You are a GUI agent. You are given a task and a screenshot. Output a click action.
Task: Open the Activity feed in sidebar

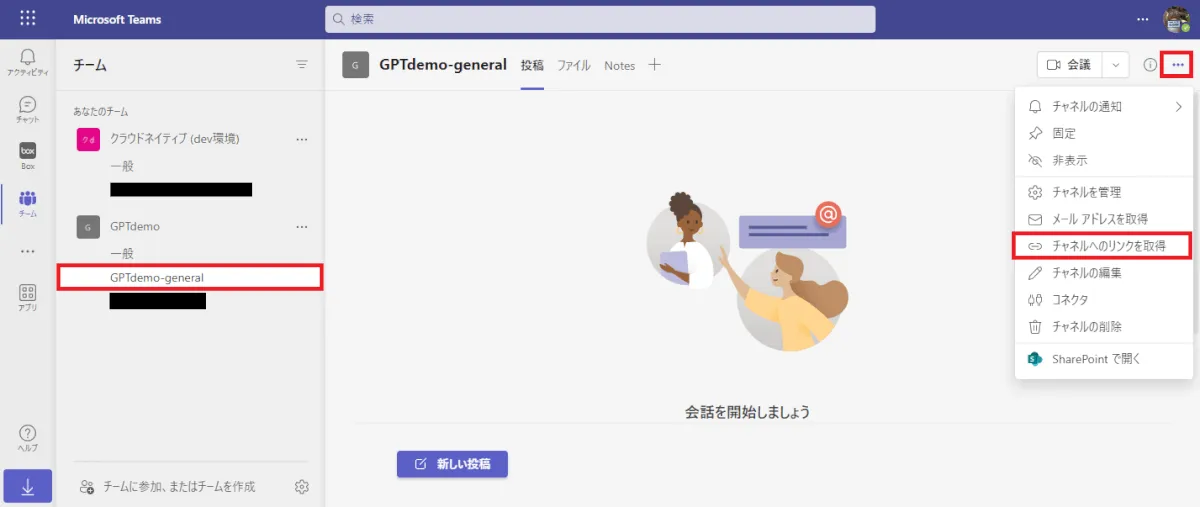[x=28, y=61]
